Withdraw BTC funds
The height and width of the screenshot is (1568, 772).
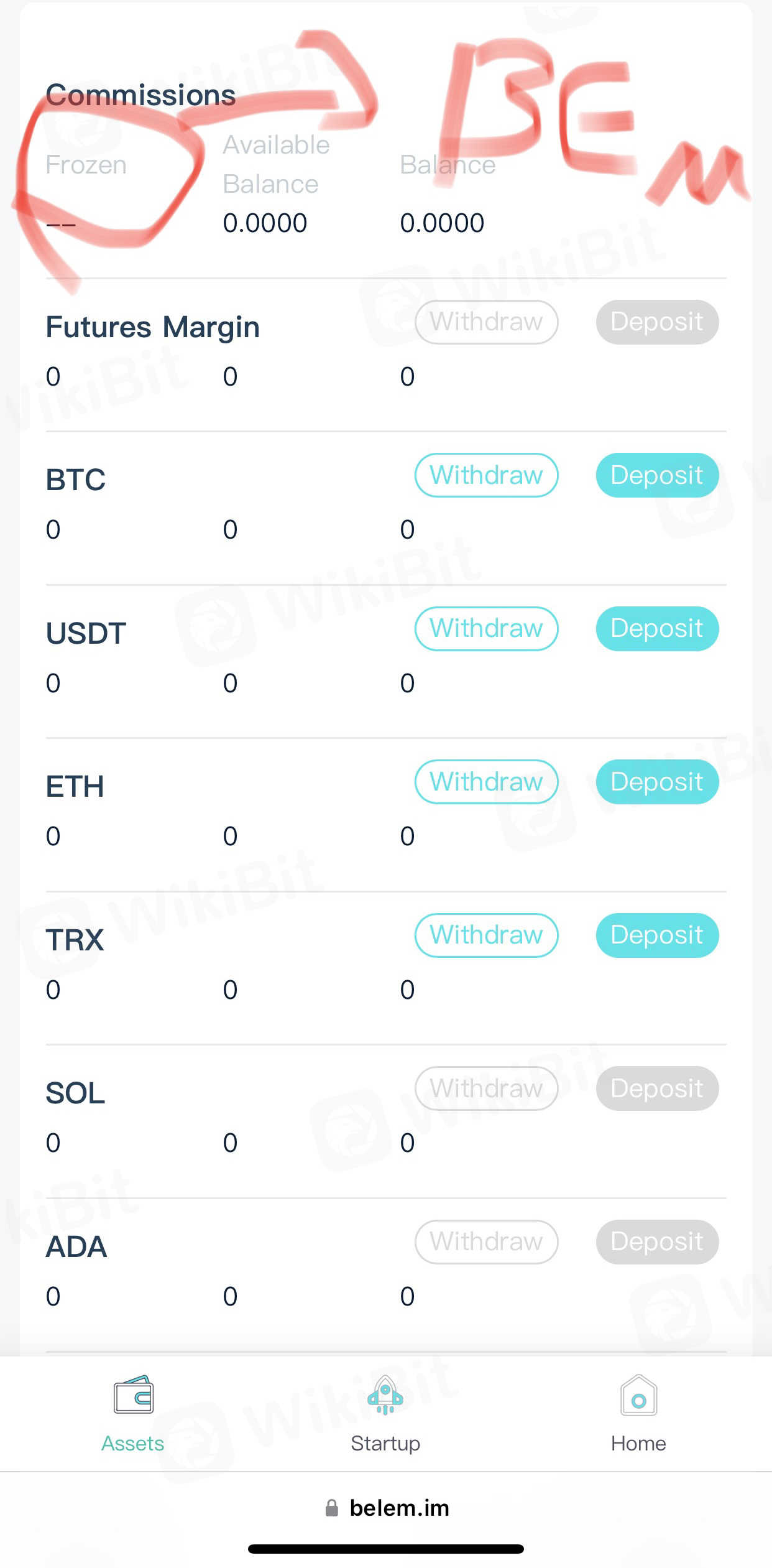(486, 475)
